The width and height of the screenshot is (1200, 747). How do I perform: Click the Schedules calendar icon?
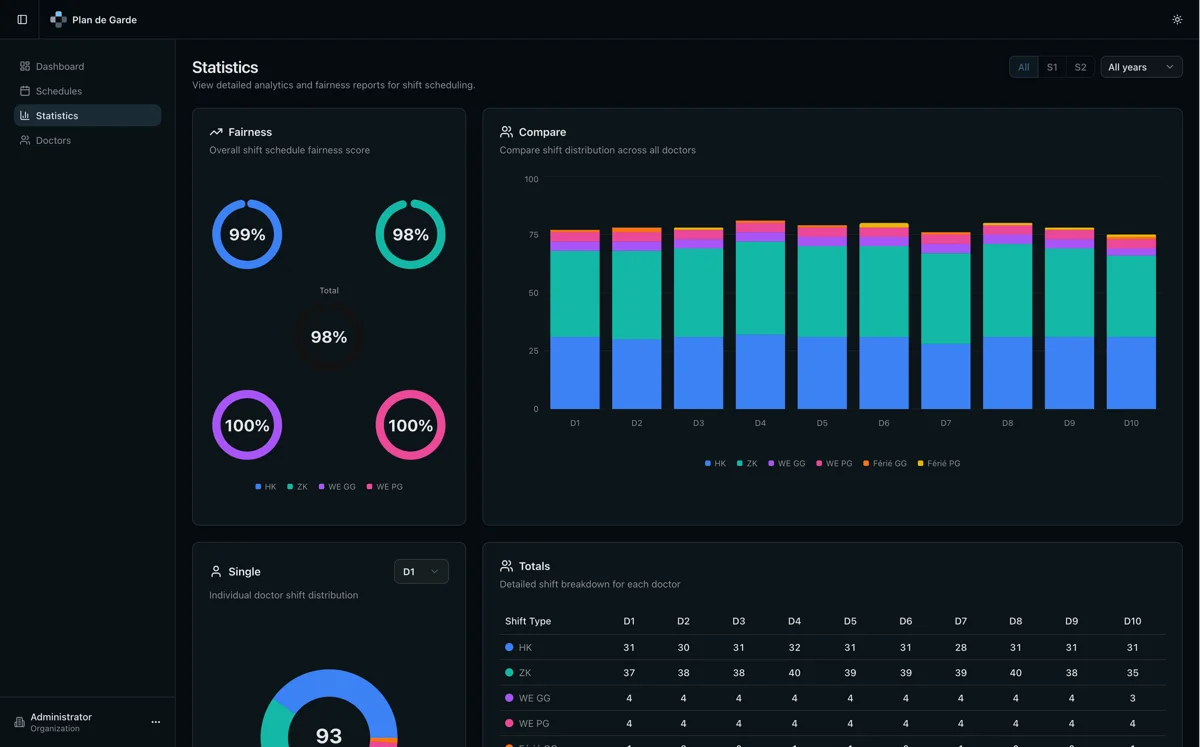(25, 91)
